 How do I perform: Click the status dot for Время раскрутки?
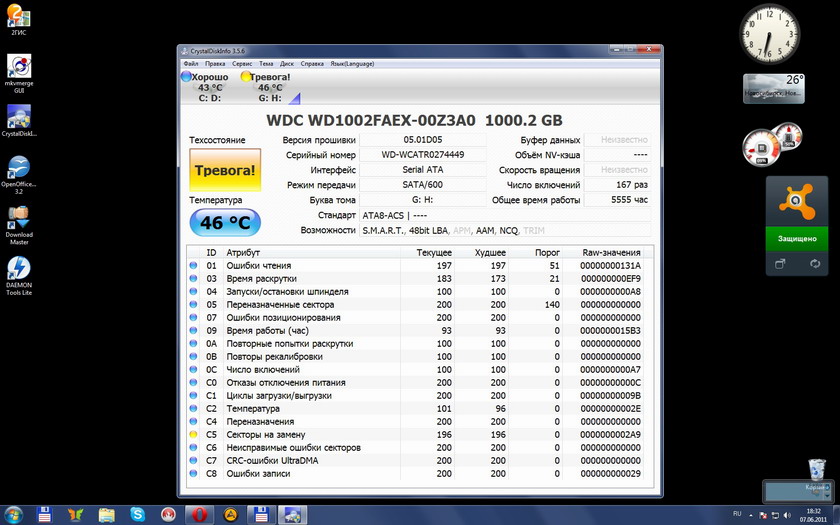[193, 279]
